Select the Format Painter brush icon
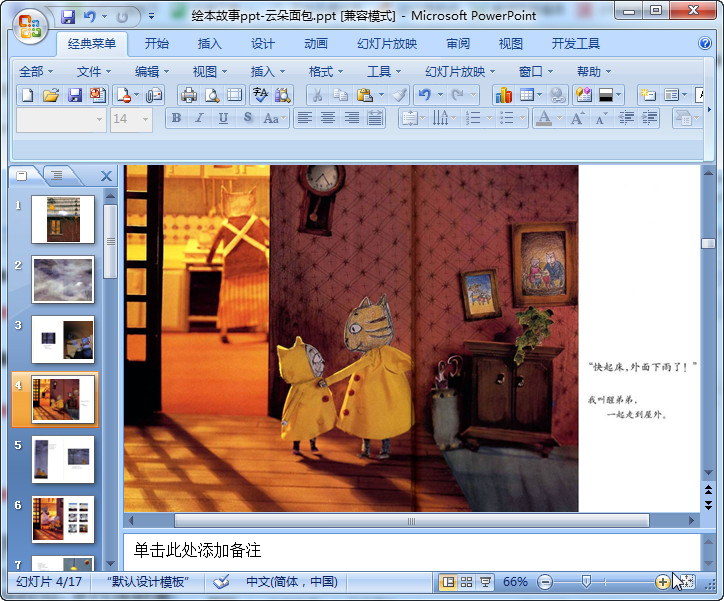The width and height of the screenshot is (724, 601). click(399, 95)
